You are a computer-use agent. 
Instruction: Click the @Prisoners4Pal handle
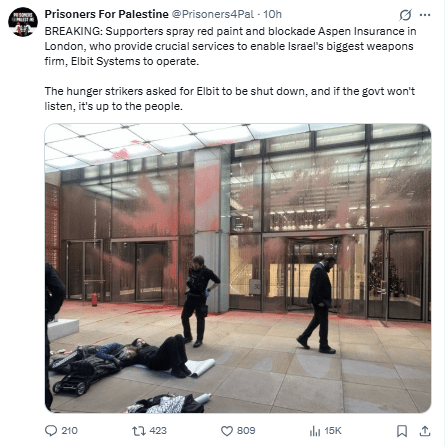213,14
